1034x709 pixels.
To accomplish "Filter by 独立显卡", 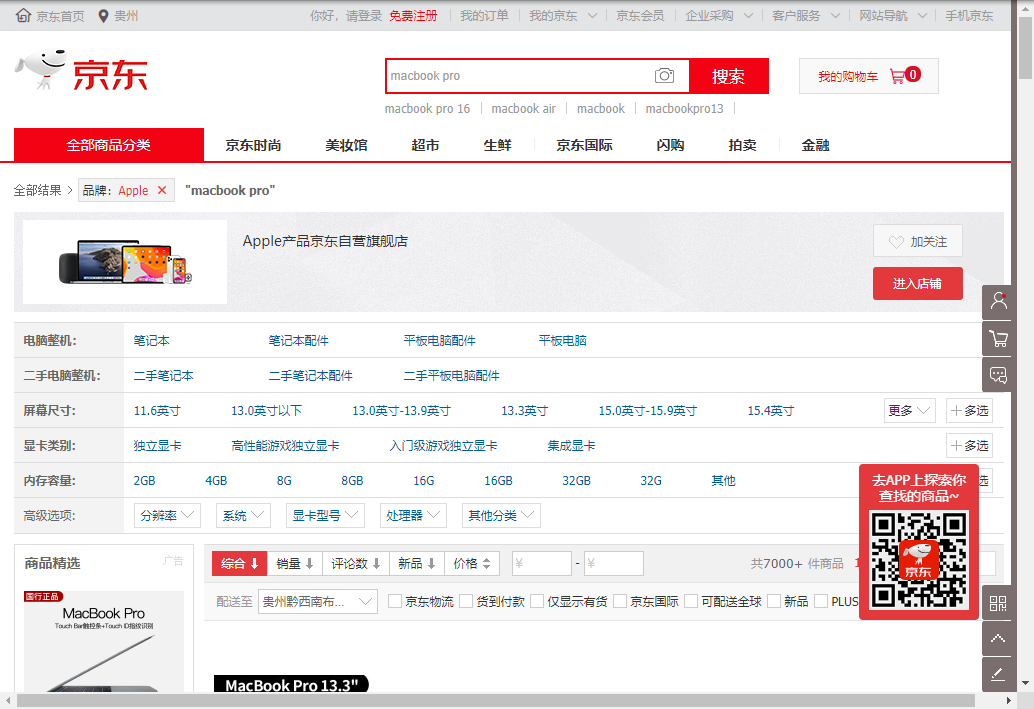I will tap(158, 446).
